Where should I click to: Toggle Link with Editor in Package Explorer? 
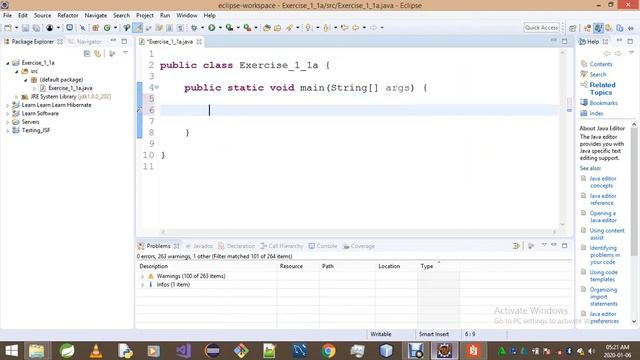click(98, 53)
